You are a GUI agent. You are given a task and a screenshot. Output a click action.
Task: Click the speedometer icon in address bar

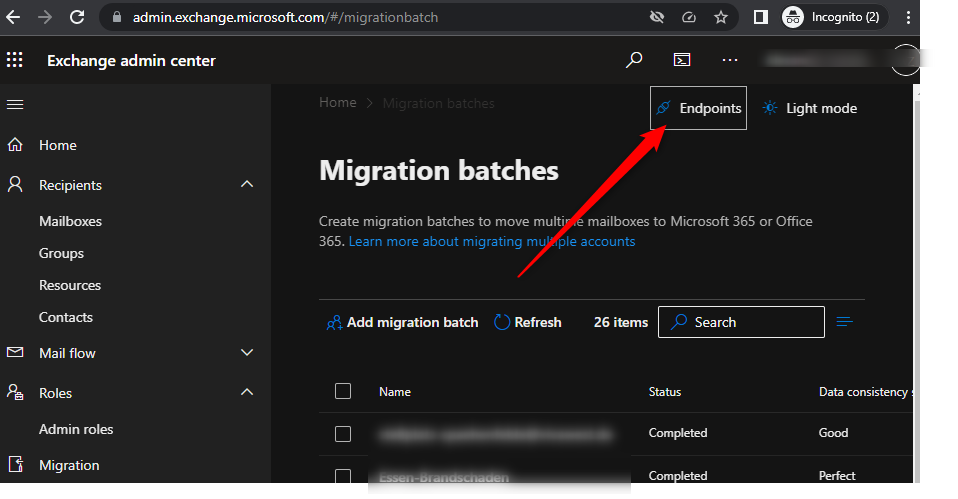pyautogui.click(x=689, y=17)
